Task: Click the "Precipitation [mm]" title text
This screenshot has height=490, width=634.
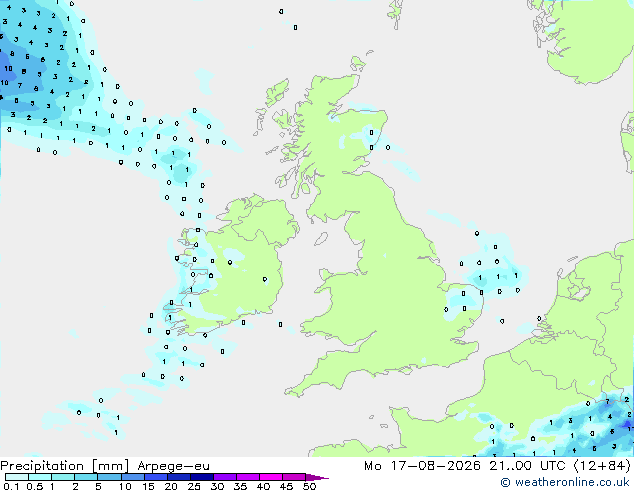Action: [65, 466]
